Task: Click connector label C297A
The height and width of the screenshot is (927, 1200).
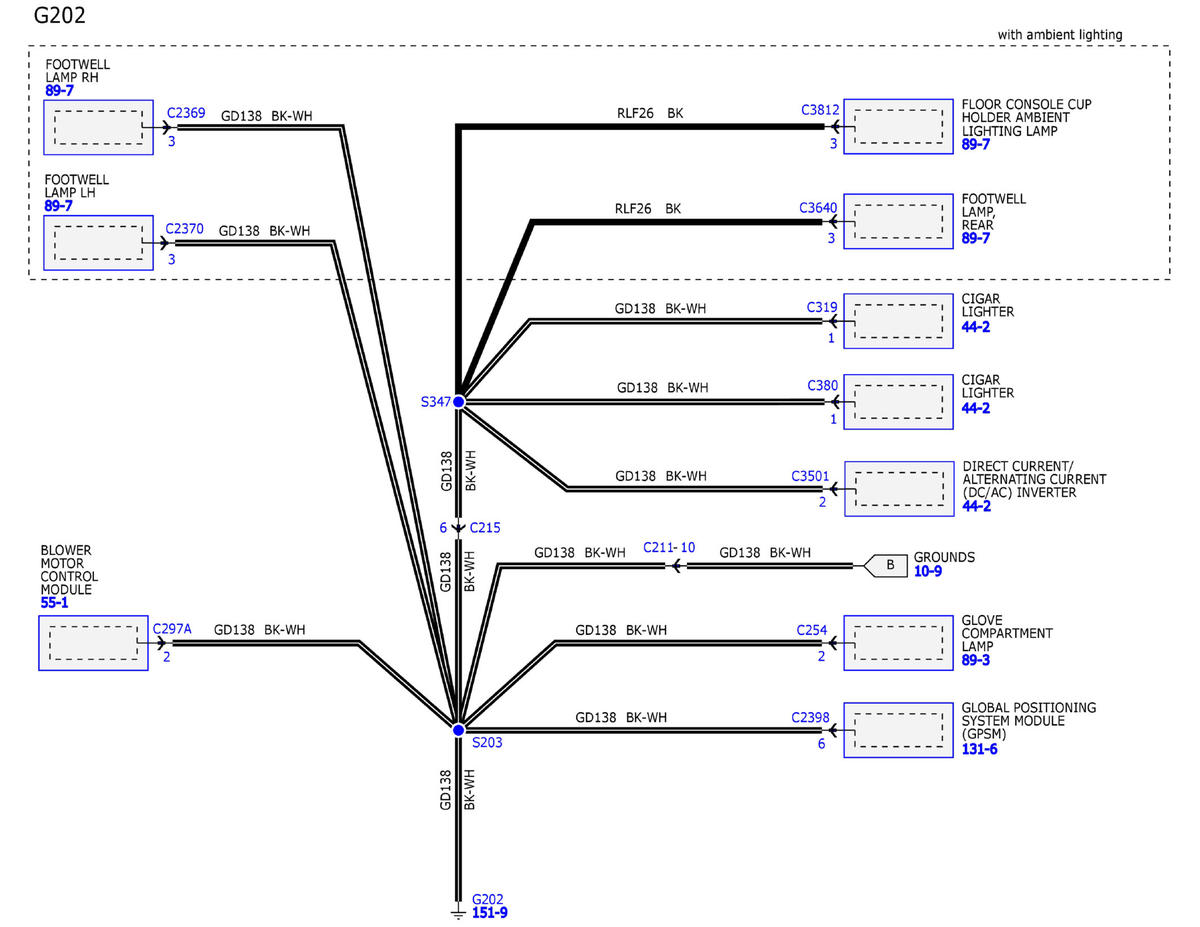Action: pyautogui.click(x=172, y=629)
